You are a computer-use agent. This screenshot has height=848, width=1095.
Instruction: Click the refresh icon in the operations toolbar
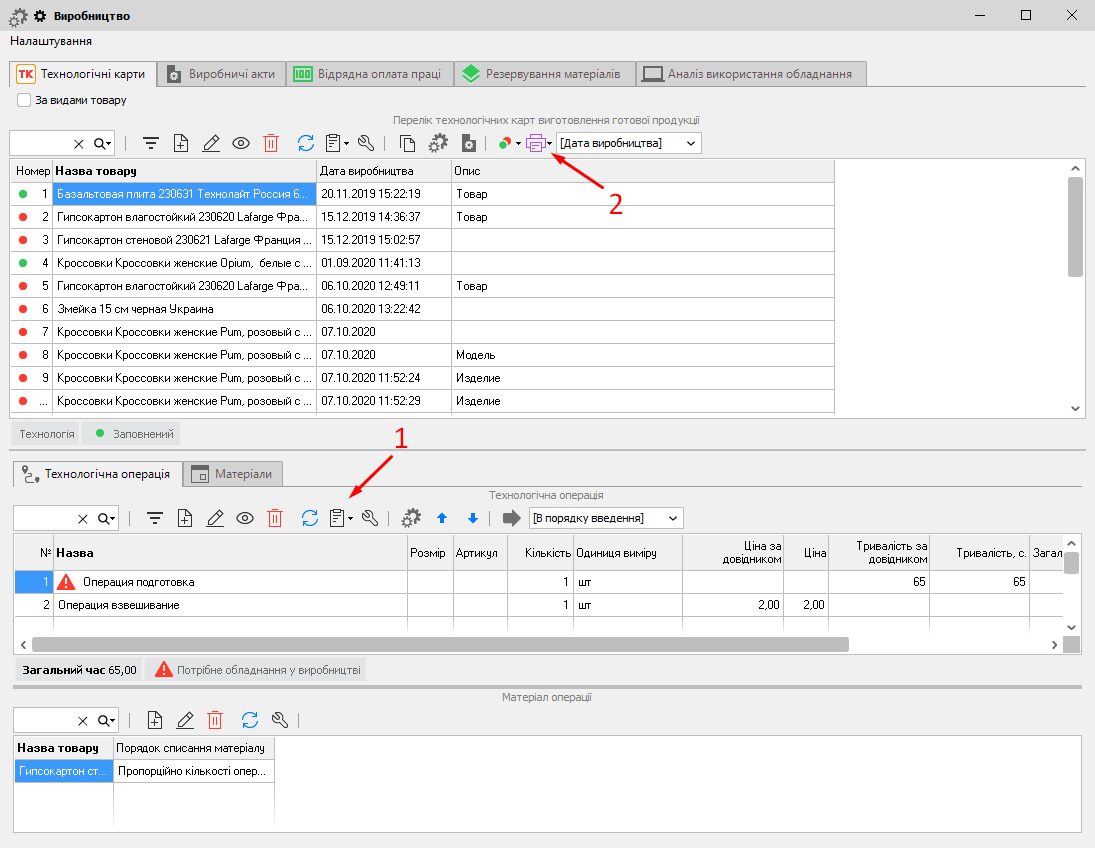[310, 518]
